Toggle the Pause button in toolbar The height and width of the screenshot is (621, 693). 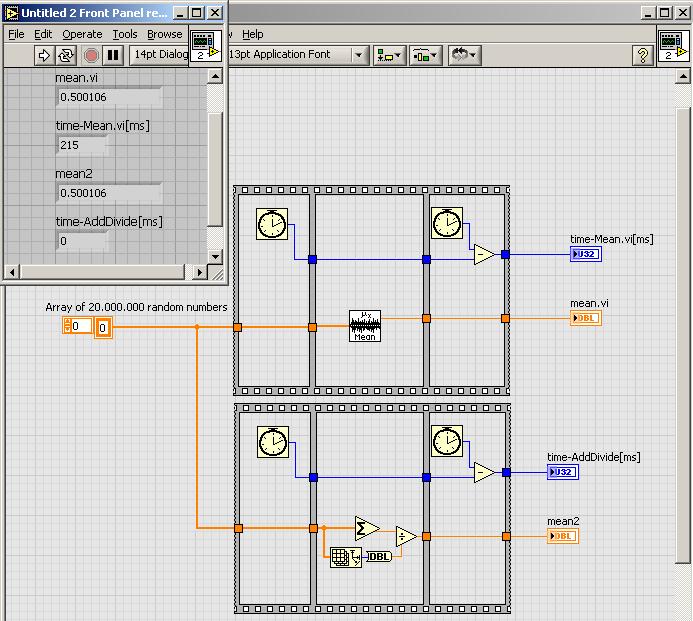(x=113, y=55)
